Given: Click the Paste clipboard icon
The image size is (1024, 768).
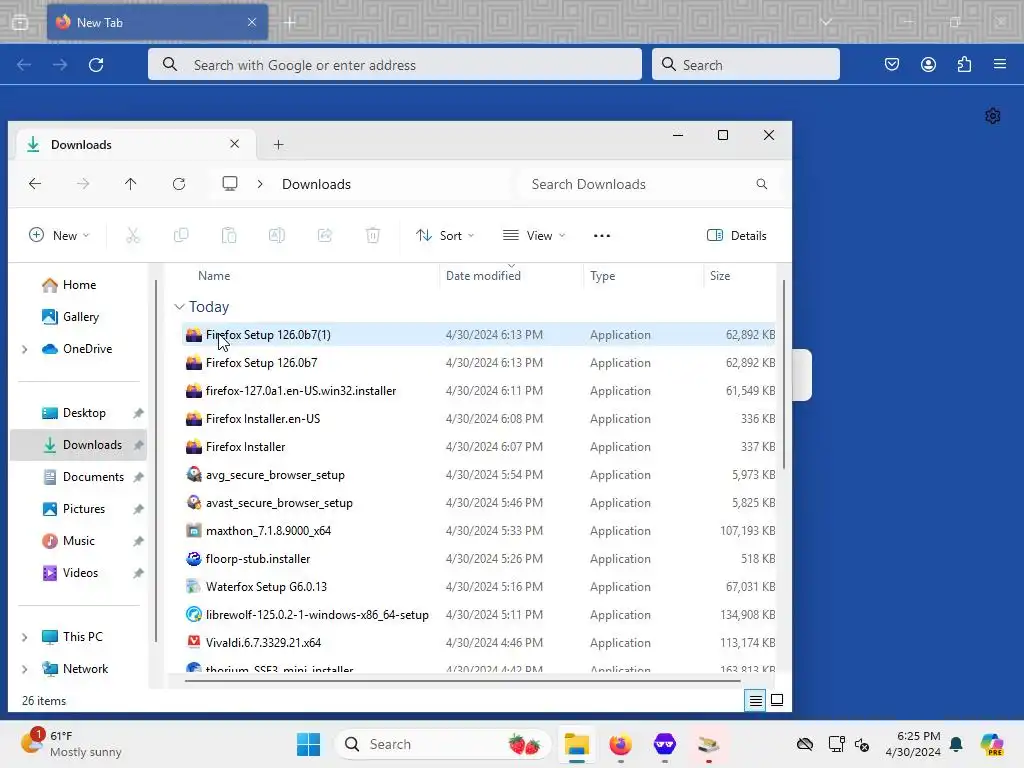Looking at the screenshot, I should (229, 235).
